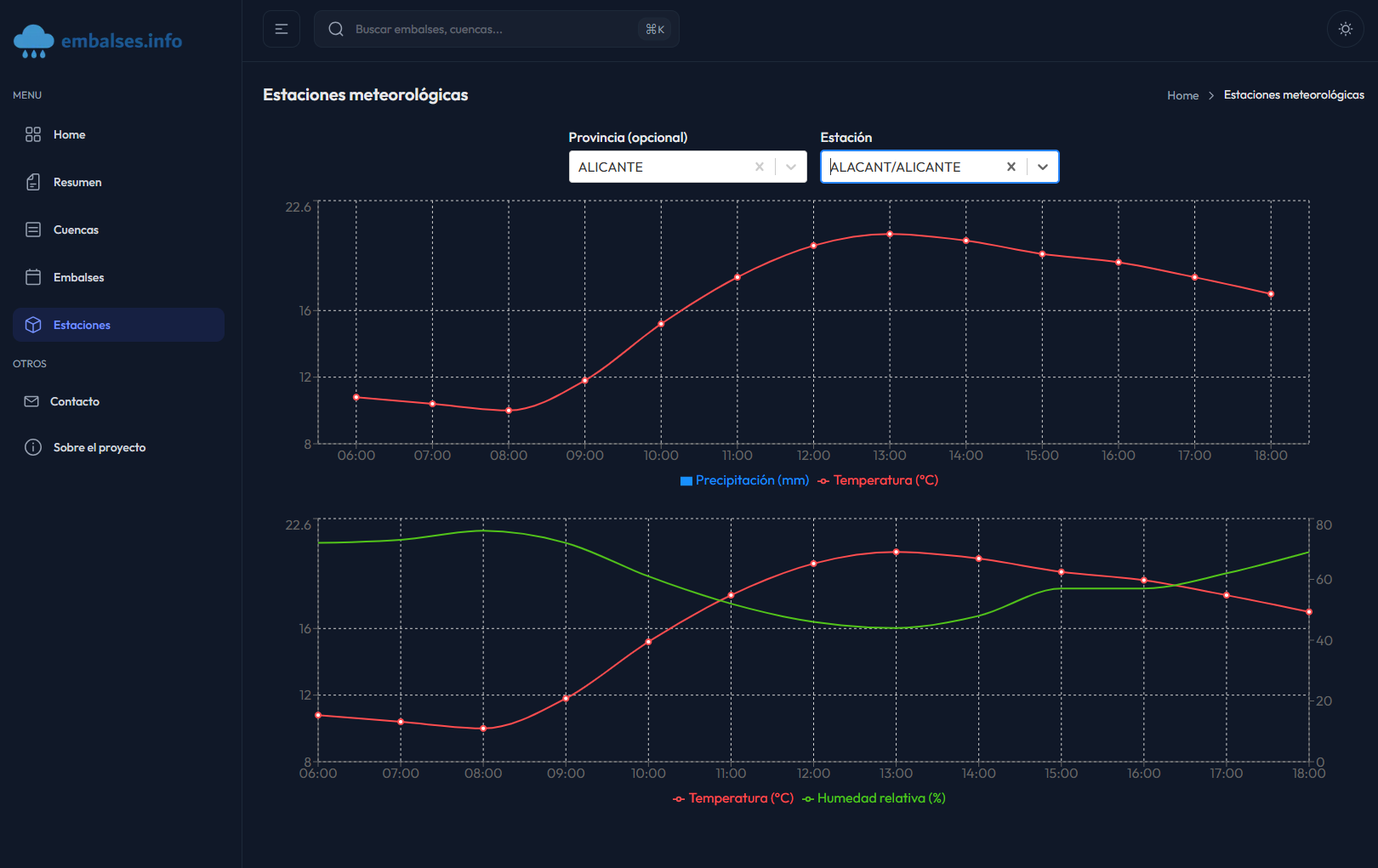Image resolution: width=1378 pixels, height=868 pixels.
Task: Click the Sobre el proyecto info icon
Action: coord(33,447)
